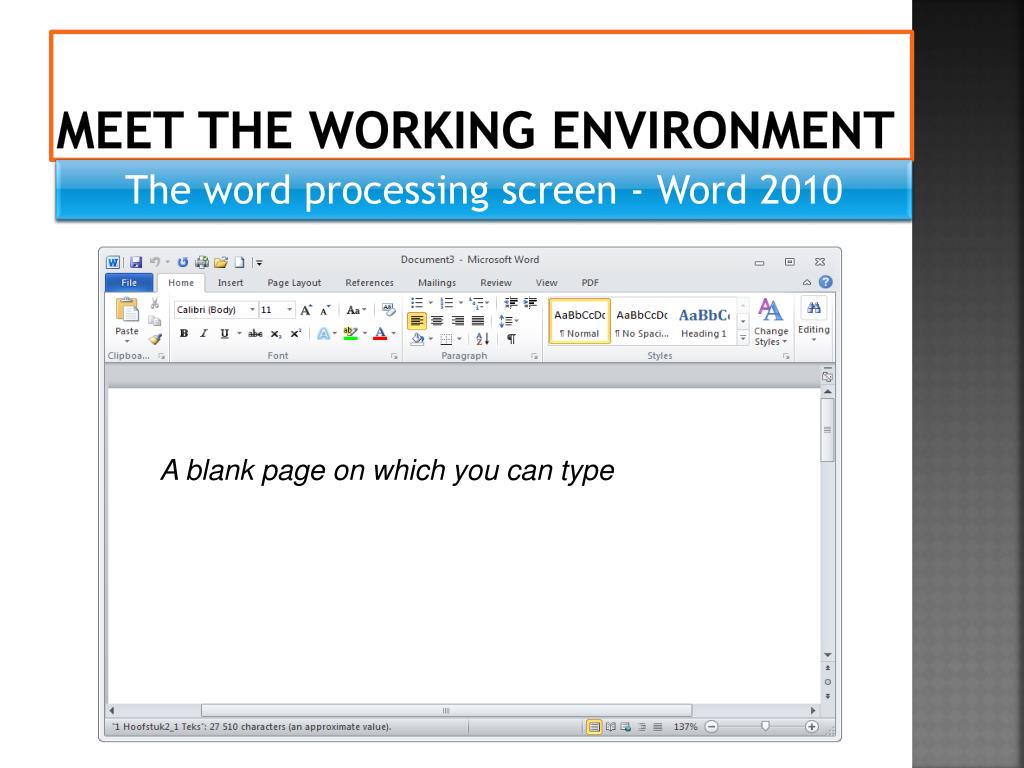Image resolution: width=1024 pixels, height=768 pixels.
Task: Switch to the Review tab
Action: (496, 283)
